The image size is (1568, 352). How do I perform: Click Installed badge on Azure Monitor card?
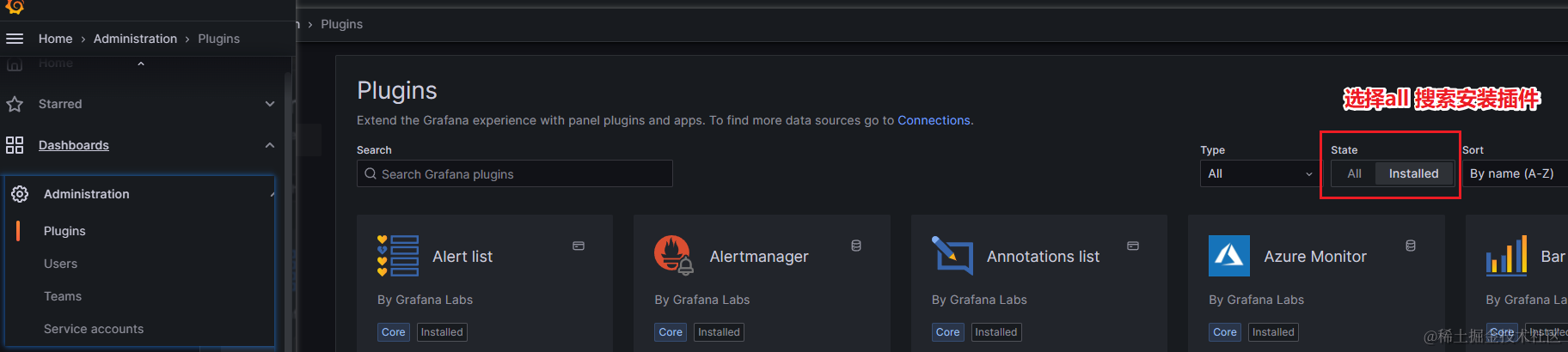coord(1273,332)
